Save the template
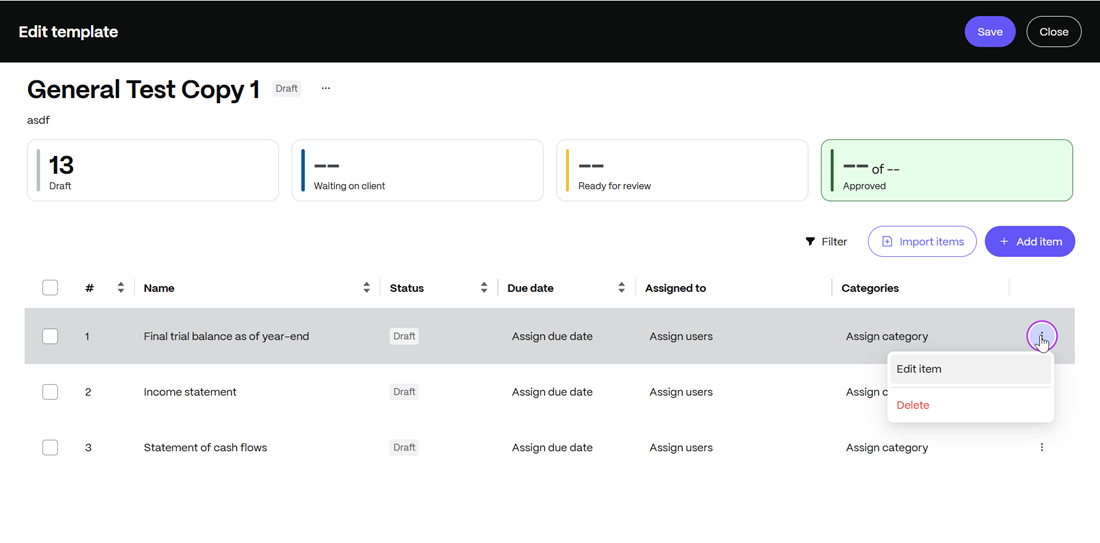1100x543 pixels. (x=990, y=32)
